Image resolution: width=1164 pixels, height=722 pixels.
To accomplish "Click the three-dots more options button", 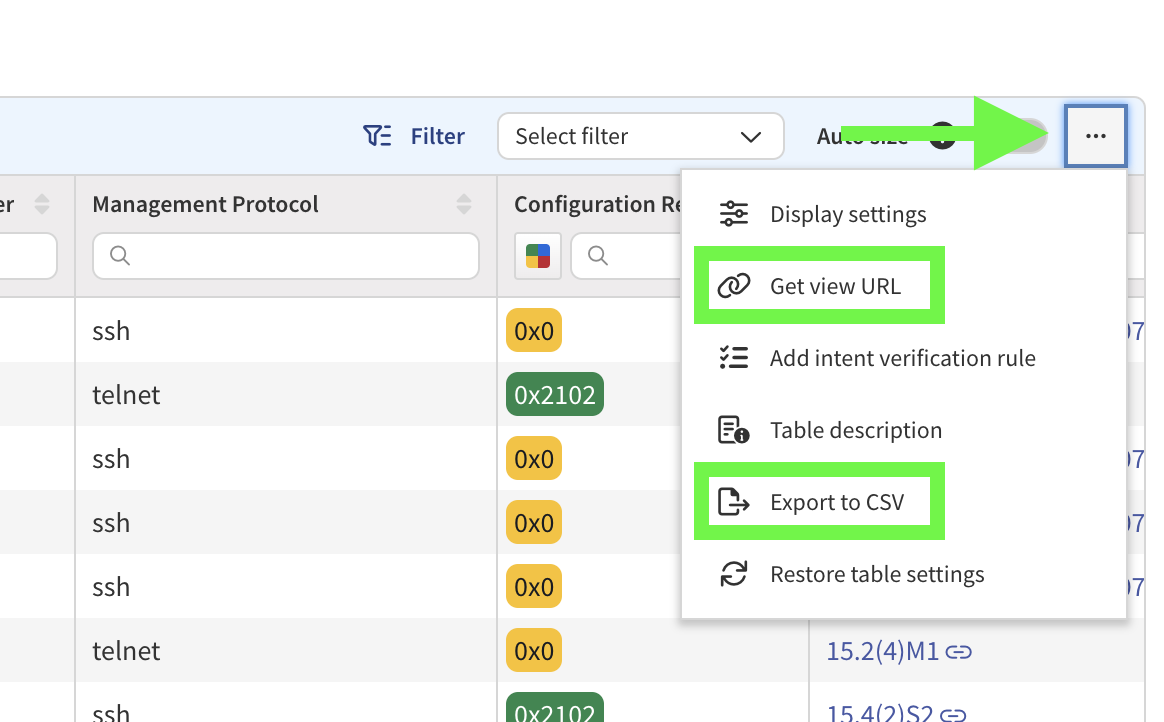I will [x=1096, y=136].
